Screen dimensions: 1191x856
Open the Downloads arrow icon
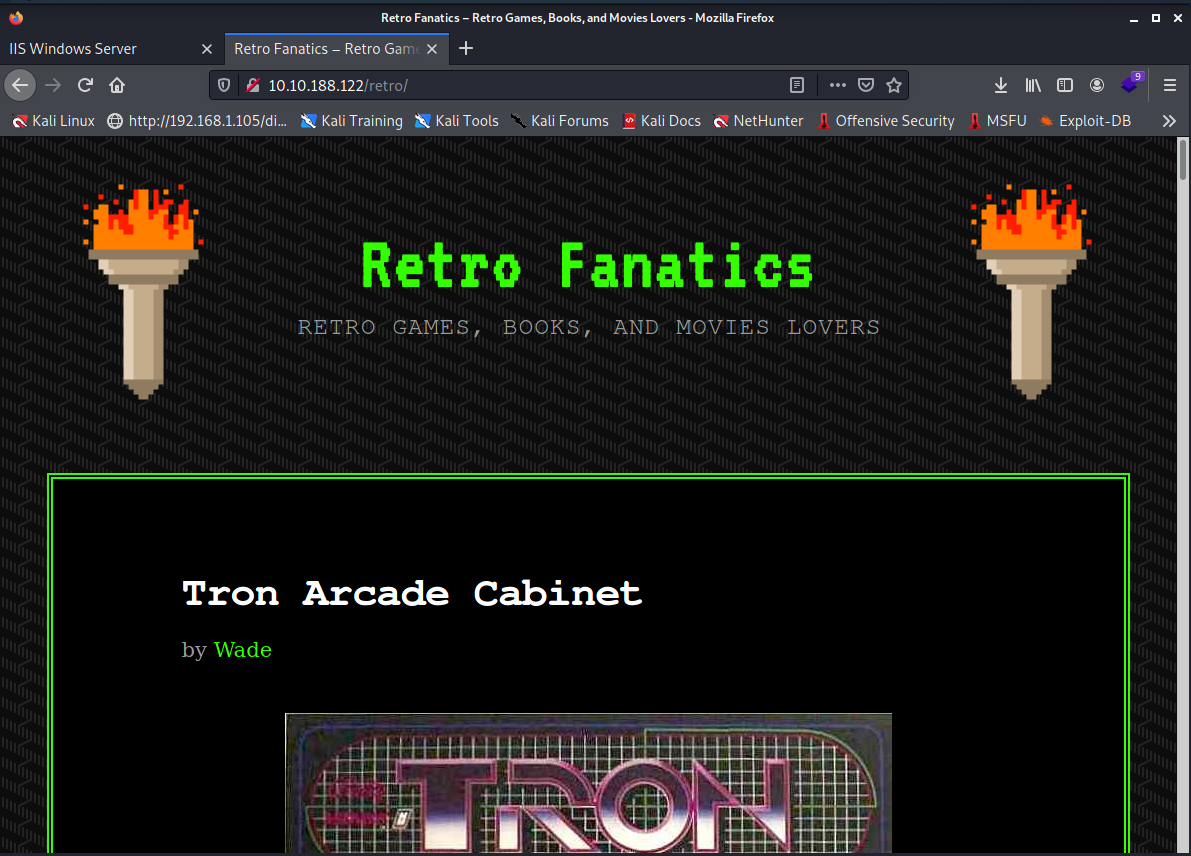1000,85
